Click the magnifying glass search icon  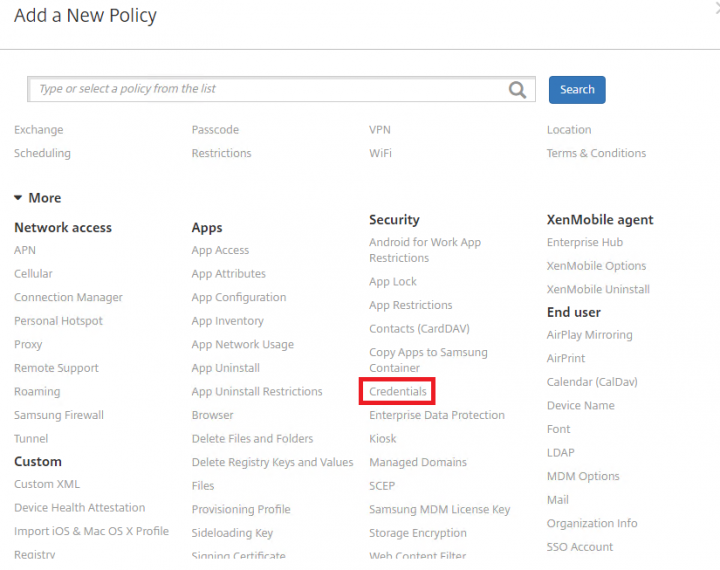517,90
